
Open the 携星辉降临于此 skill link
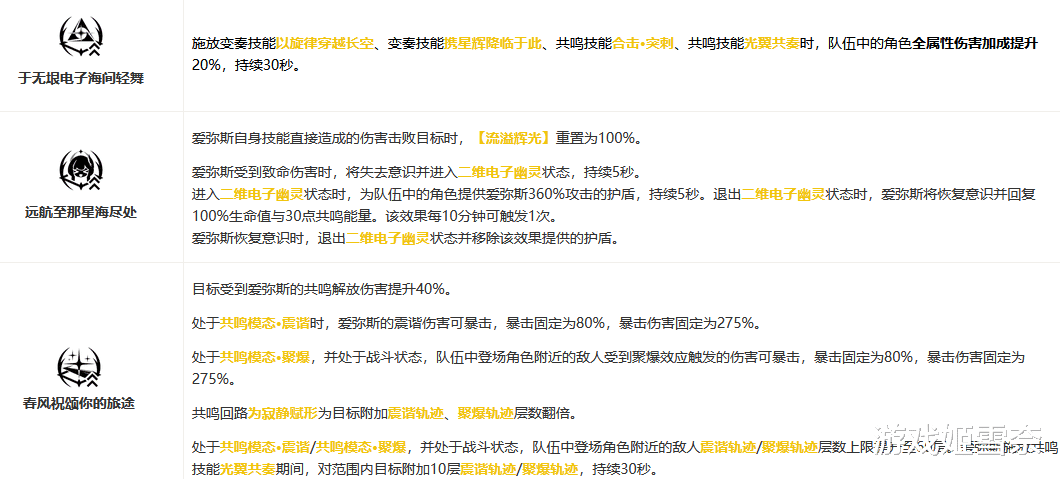(x=493, y=44)
